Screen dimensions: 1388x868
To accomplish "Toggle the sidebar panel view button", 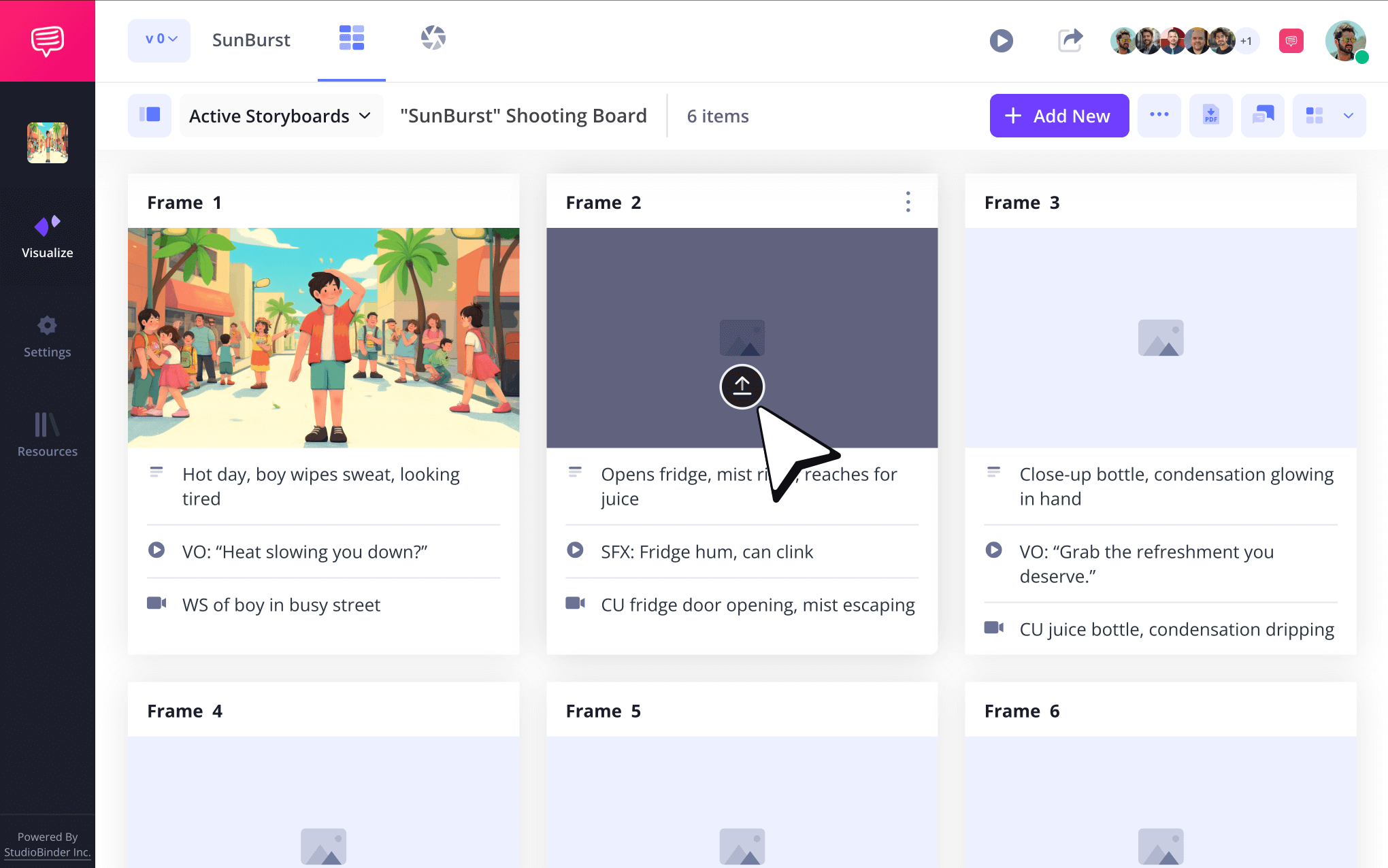I will [150, 116].
